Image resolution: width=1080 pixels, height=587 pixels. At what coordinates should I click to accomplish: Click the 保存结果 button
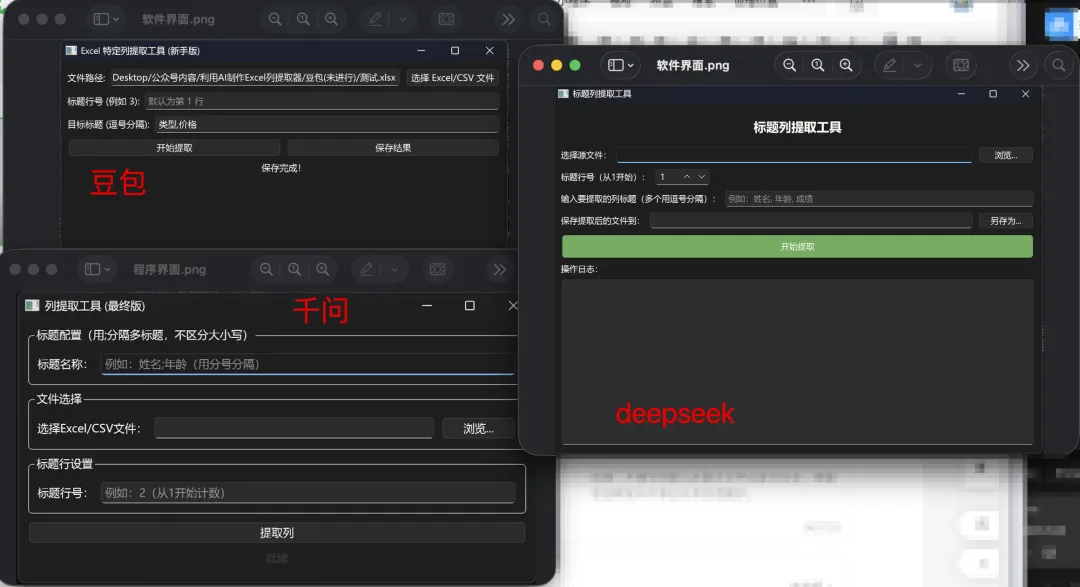393,147
